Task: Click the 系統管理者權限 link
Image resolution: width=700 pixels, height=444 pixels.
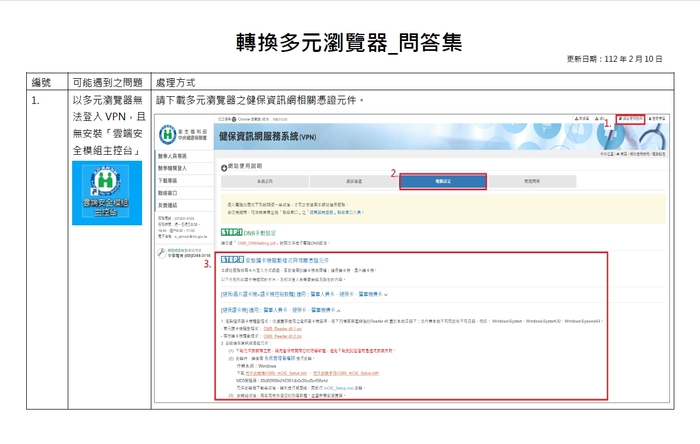Action: (x=279, y=358)
